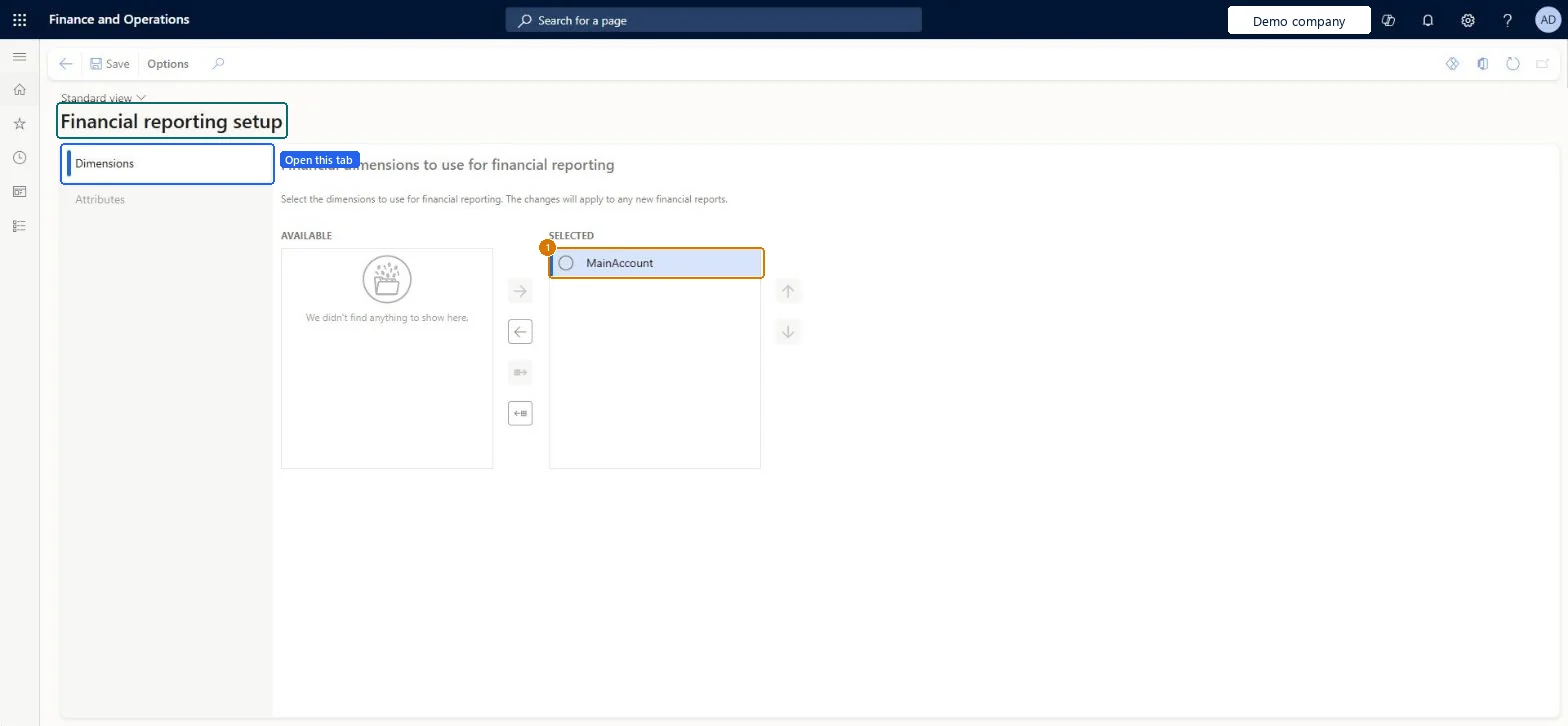
Task: Click the Power Apps diamond icon
Action: pyautogui.click(x=1453, y=64)
